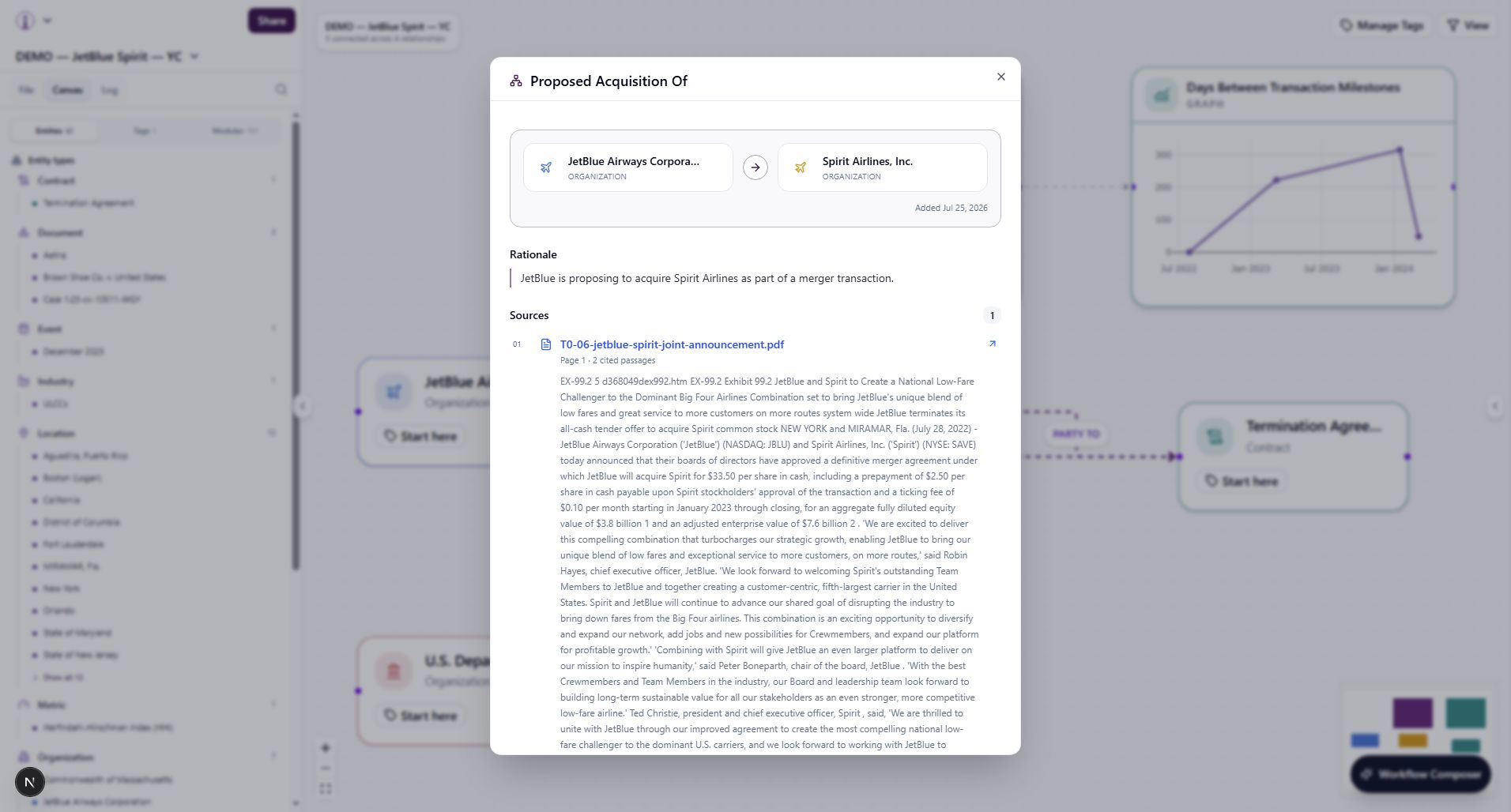Image resolution: width=1511 pixels, height=812 pixels.
Task: Collapse the left sidebar with the chevron handle
Action: coord(302,407)
